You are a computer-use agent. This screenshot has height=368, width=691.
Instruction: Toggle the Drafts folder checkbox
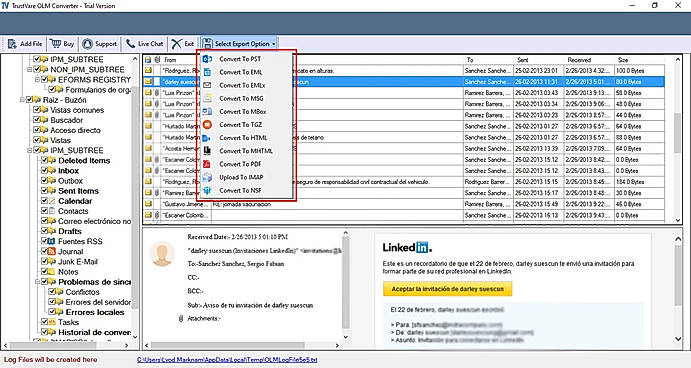click(x=45, y=230)
